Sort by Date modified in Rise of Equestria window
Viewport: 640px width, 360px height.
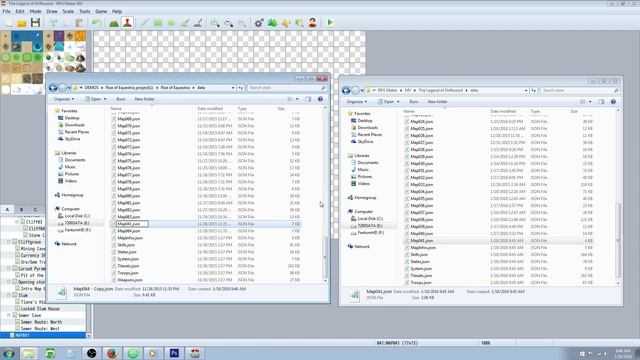point(210,109)
